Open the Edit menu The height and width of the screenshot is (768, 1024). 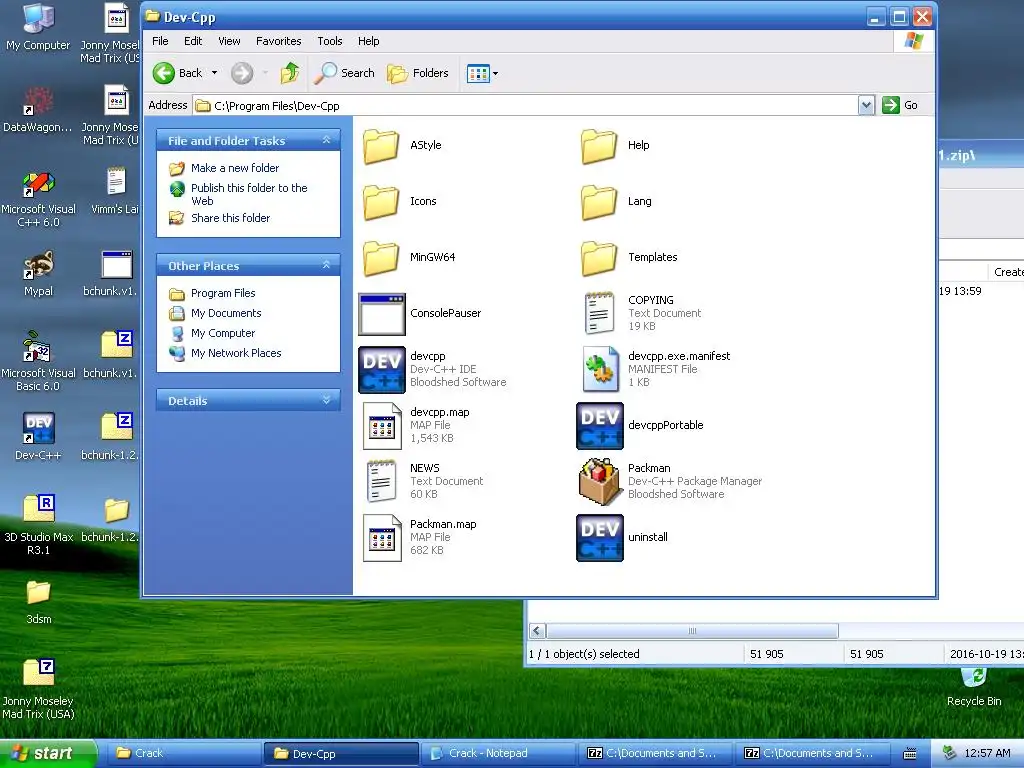tap(193, 41)
